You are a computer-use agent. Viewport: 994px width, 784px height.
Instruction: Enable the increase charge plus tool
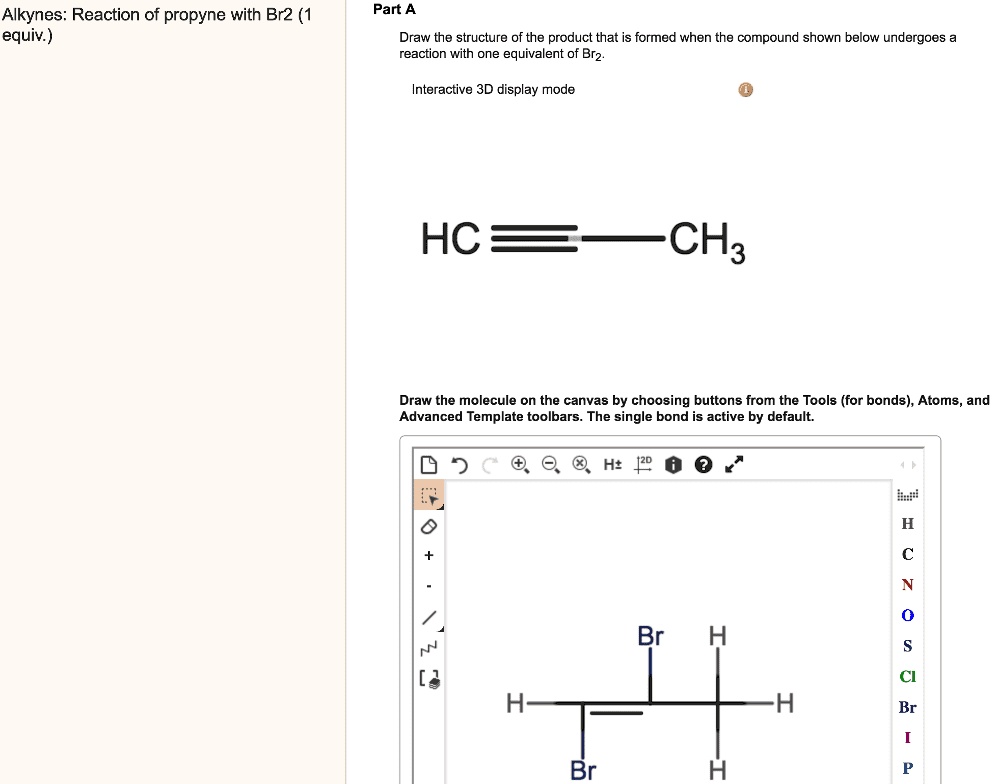pos(428,555)
